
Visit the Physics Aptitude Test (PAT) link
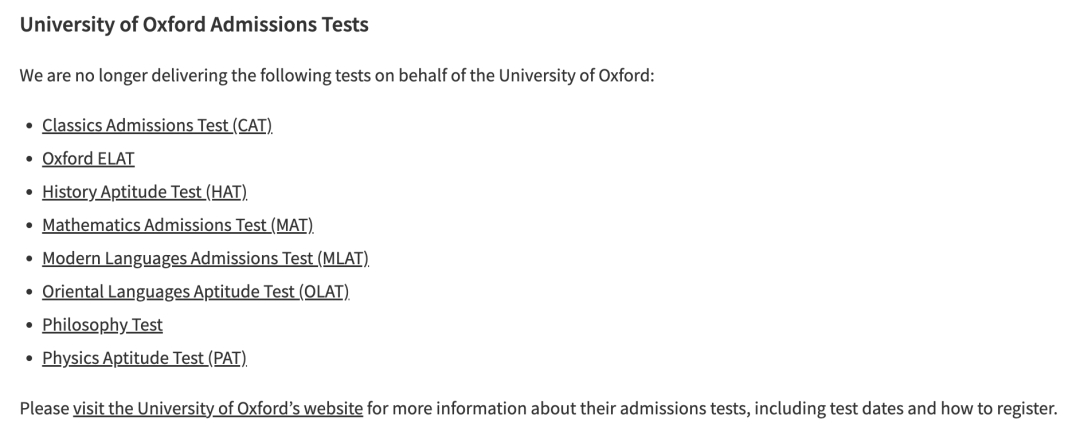145,358
